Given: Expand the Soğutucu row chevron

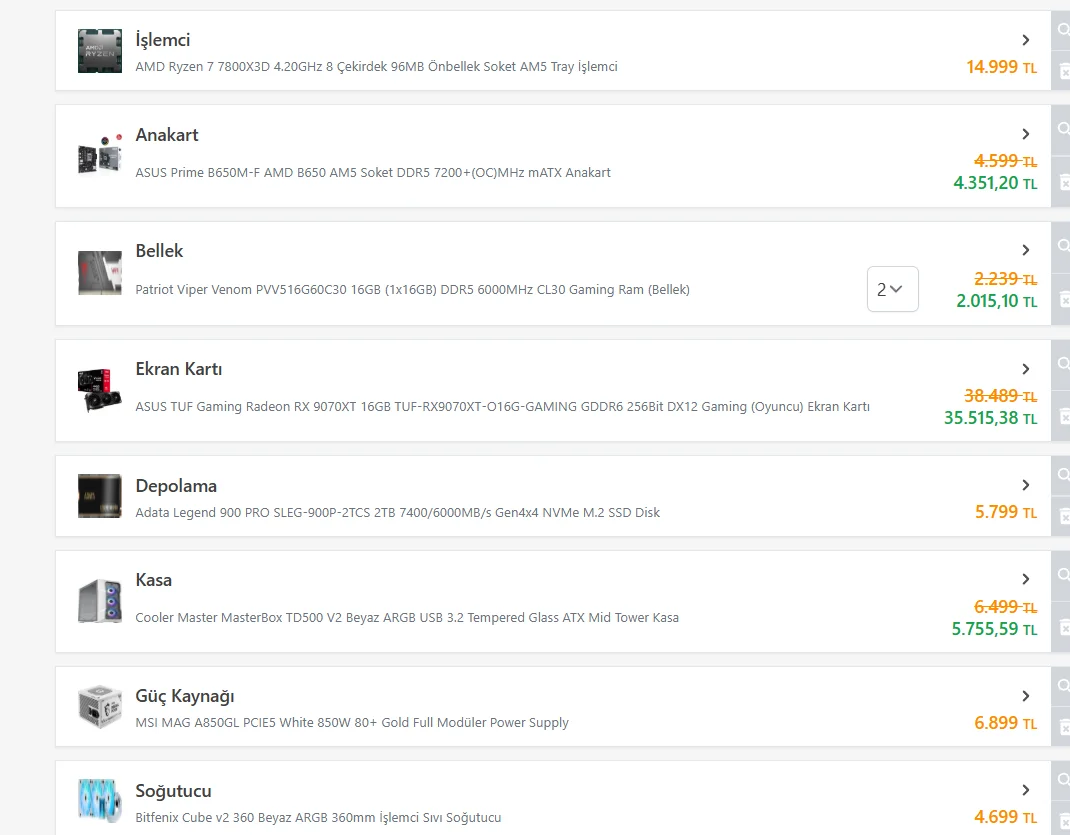Looking at the screenshot, I should point(1026,790).
